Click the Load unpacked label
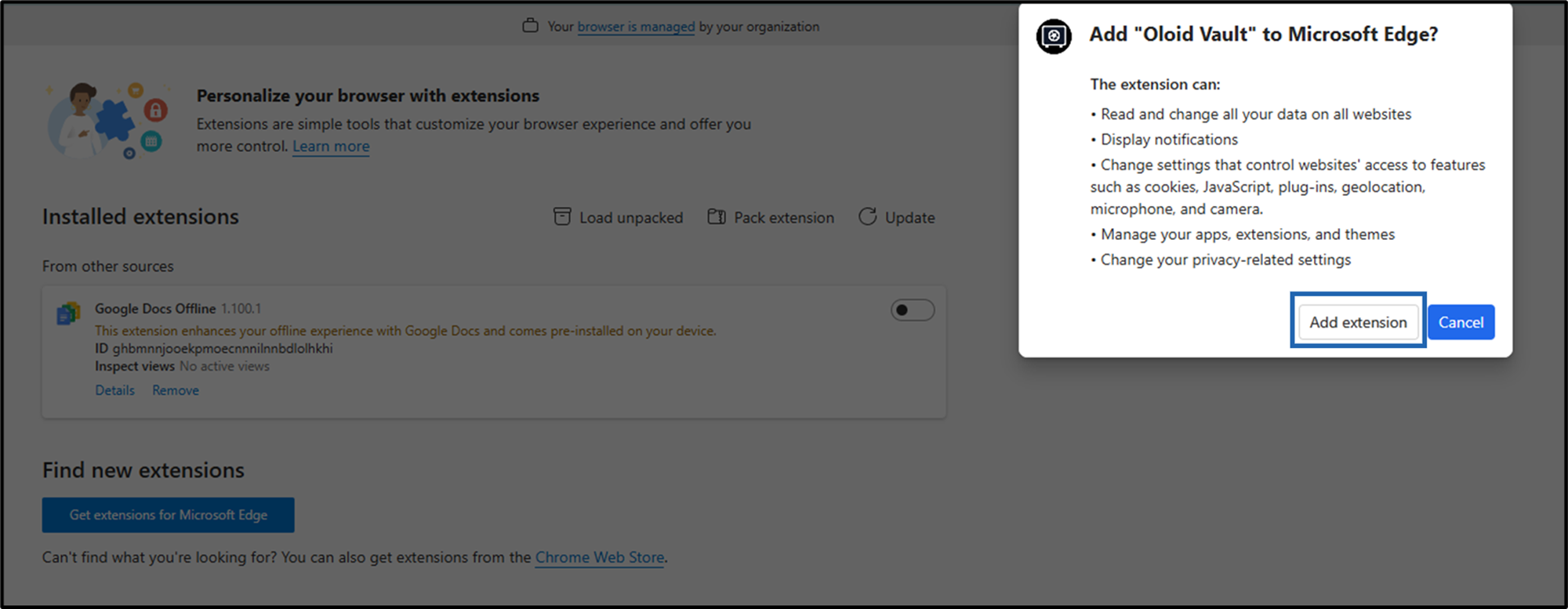This screenshot has width=1568, height=609. (631, 218)
